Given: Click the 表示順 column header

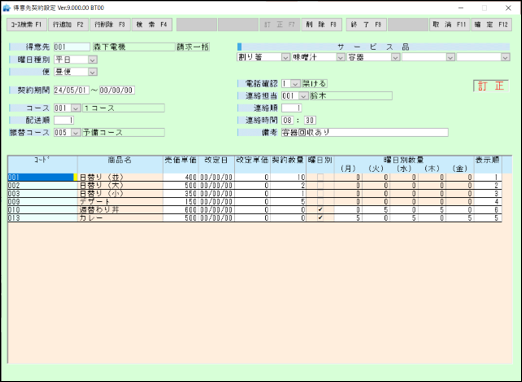Looking at the screenshot, I should [x=487, y=160].
